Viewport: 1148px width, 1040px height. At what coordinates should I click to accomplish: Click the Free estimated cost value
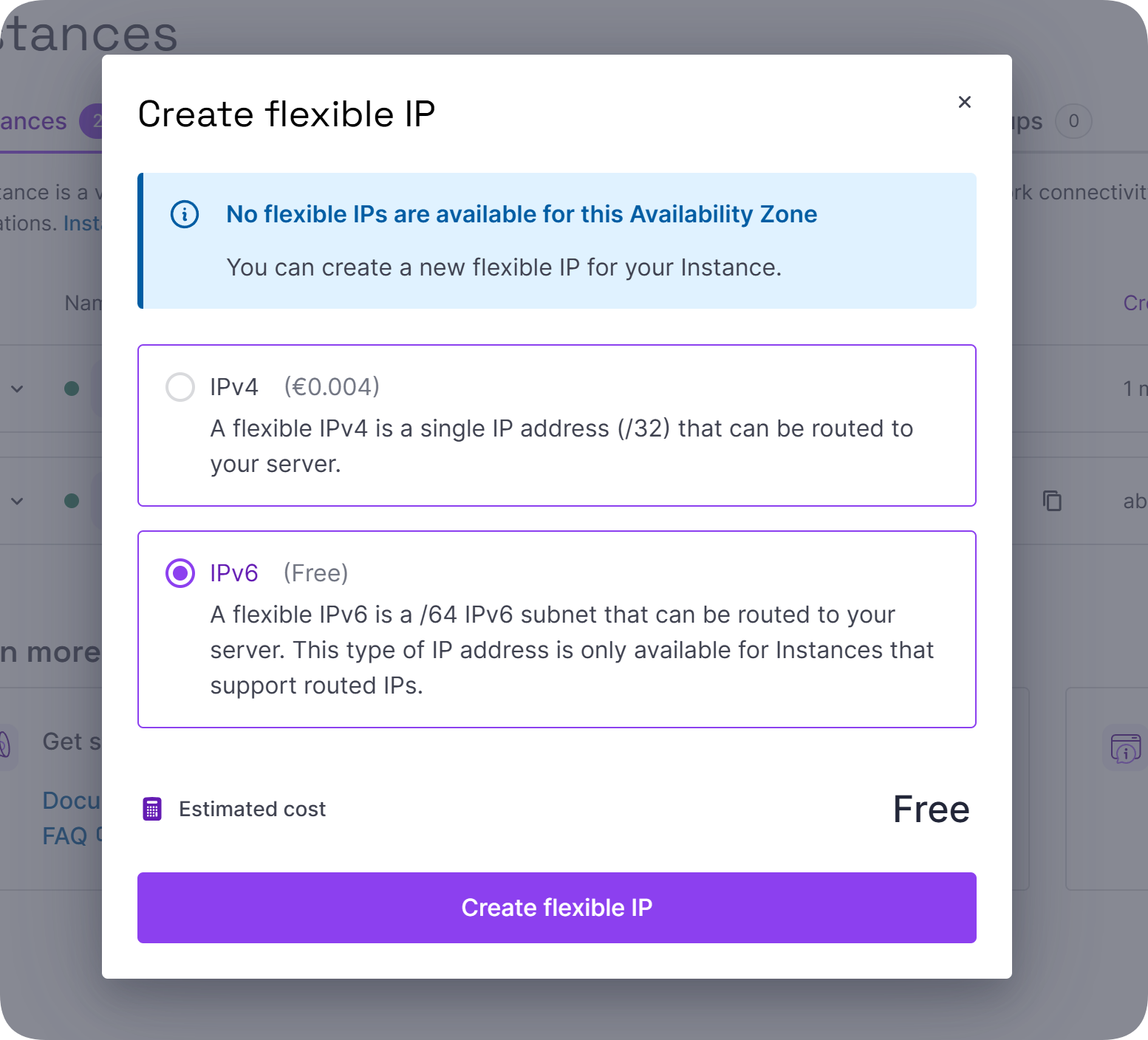click(931, 810)
